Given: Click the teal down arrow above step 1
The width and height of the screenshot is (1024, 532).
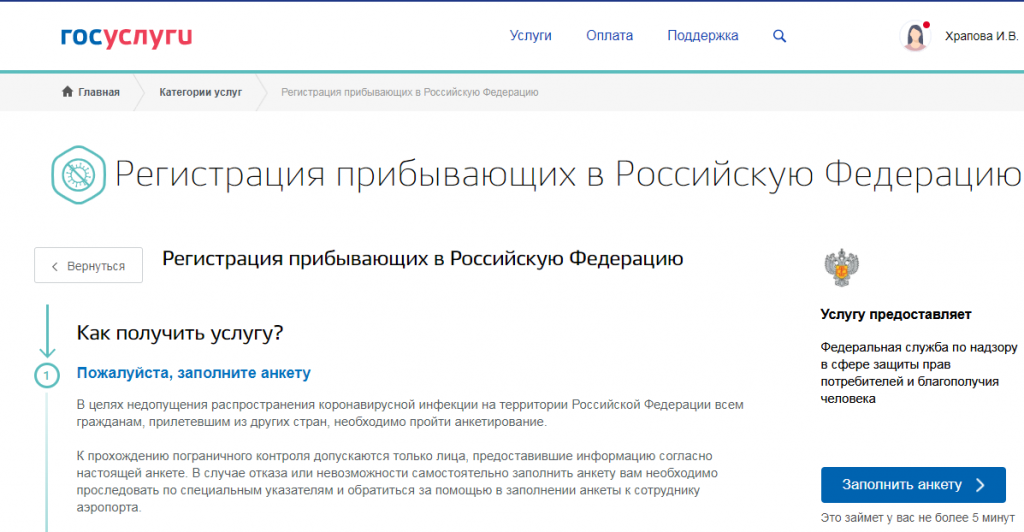Looking at the screenshot, I should click(46, 335).
